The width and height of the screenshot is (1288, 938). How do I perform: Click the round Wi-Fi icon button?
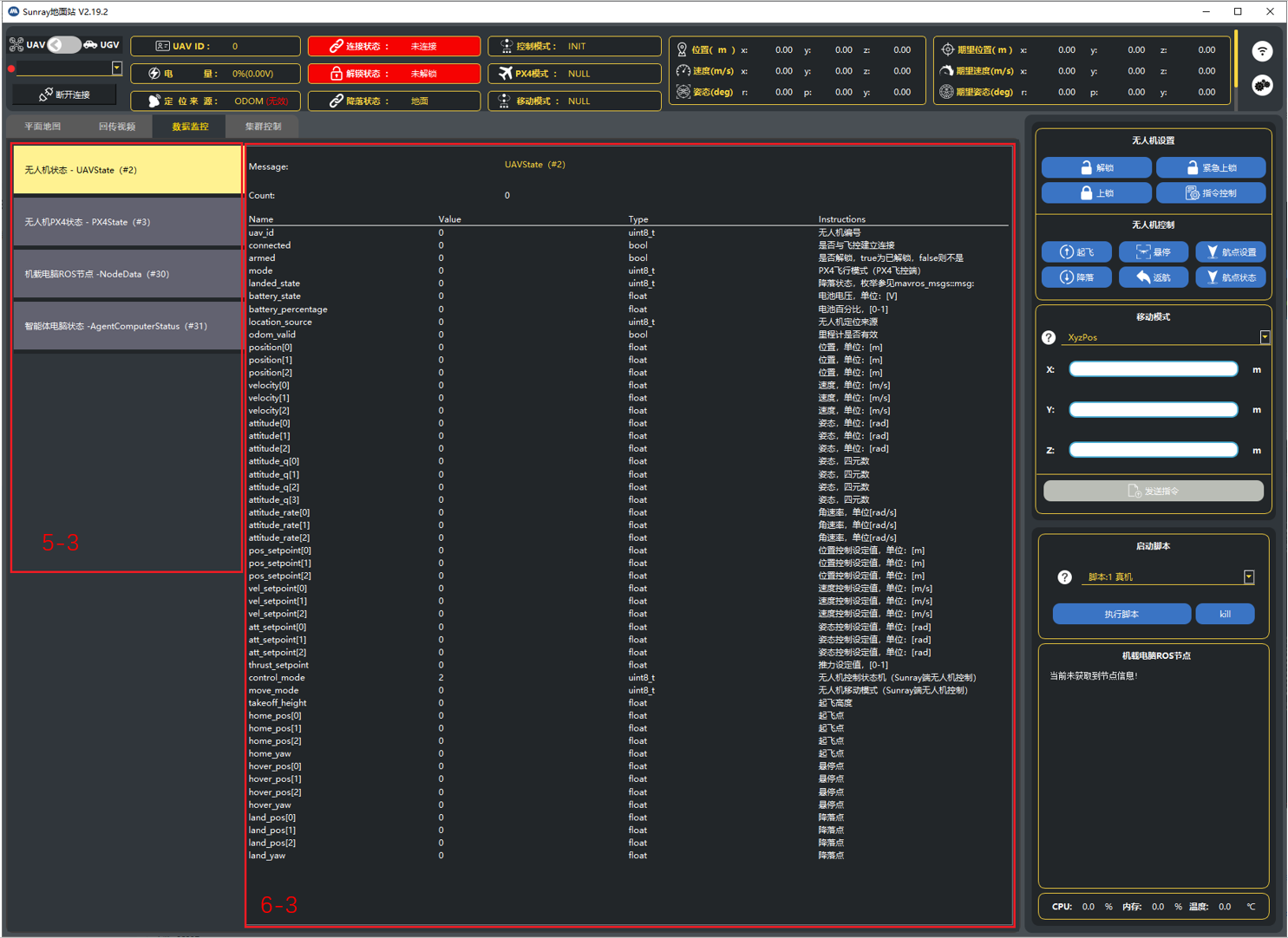[1262, 51]
